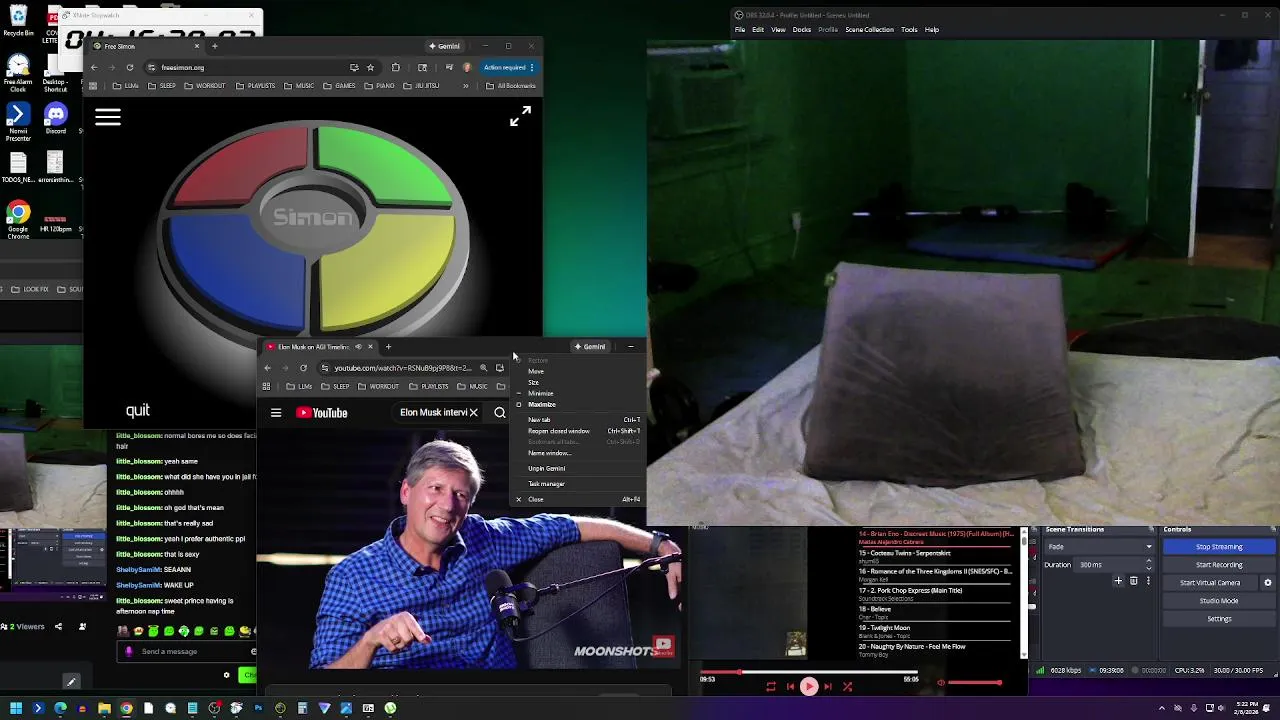This screenshot has width=1280, height=720.
Task: Go back in the Free Simon browser window
Action: (x=94, y=67)
